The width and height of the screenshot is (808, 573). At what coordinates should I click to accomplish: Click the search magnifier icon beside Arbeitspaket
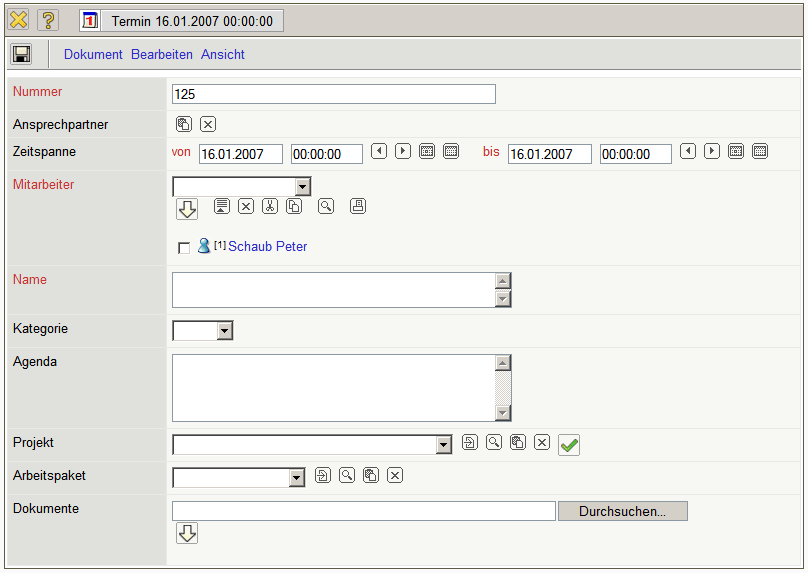(347, 475)
